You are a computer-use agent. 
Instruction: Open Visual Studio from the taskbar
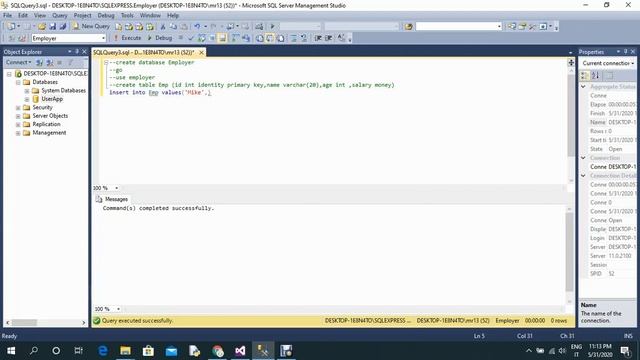pos(240,351)
